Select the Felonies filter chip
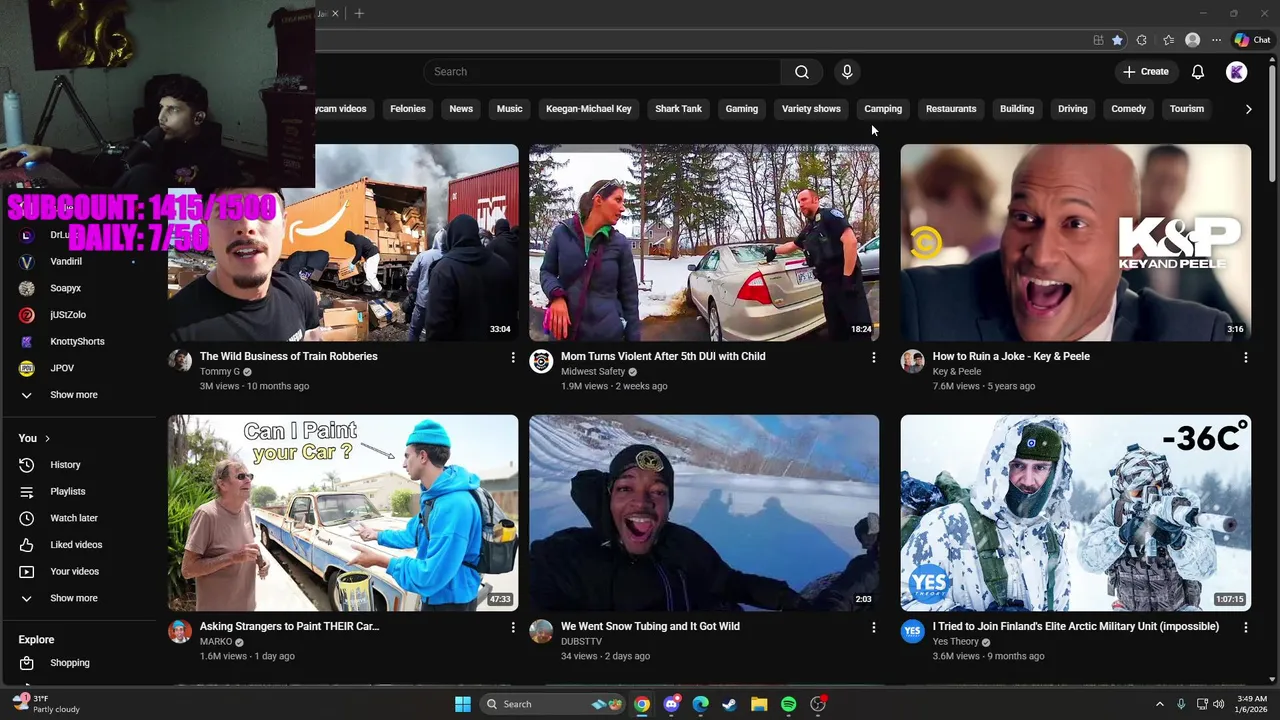The width and height of the screenshot is (1280, 720). coord(408,109)
